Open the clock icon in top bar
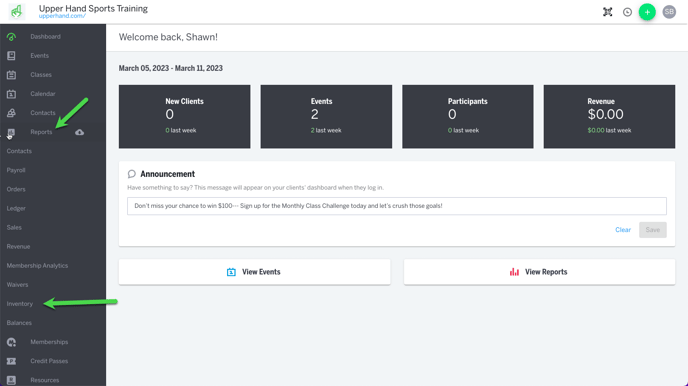This screenshot has width=688, height=386. (x=627, y=12)
